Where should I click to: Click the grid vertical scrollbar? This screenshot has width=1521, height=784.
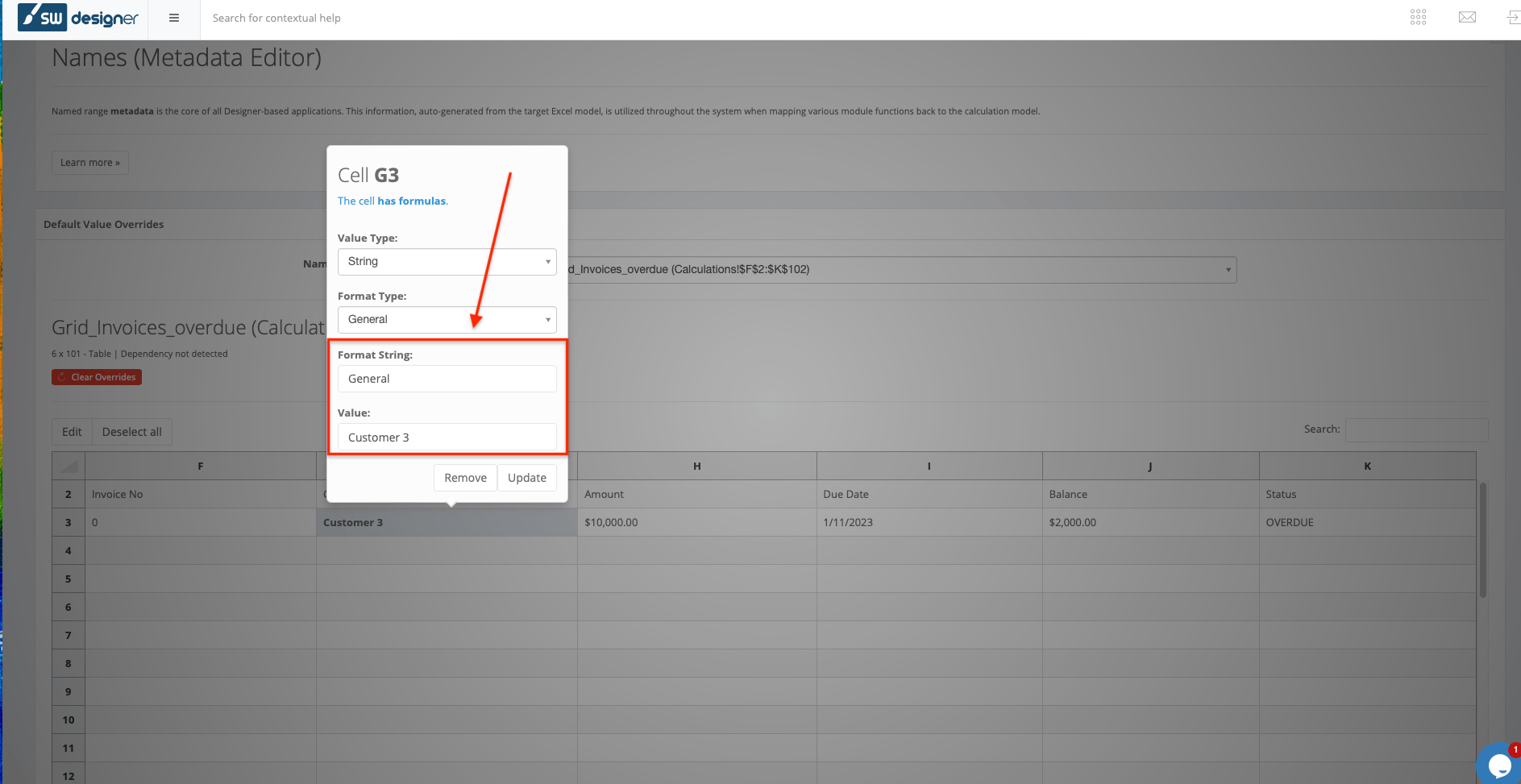point(1482,540)
